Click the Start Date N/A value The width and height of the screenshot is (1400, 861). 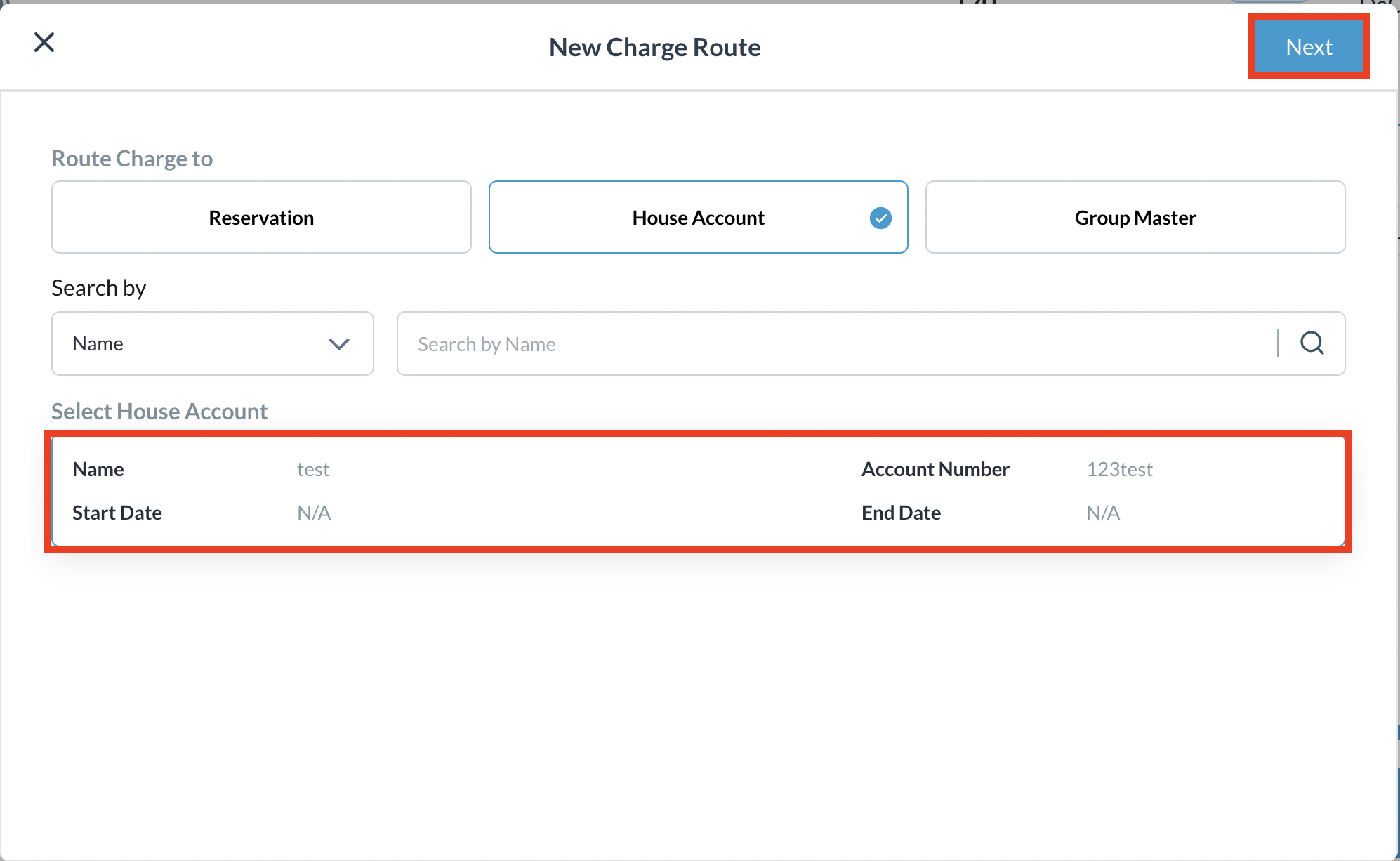click(x=314, y=513)
